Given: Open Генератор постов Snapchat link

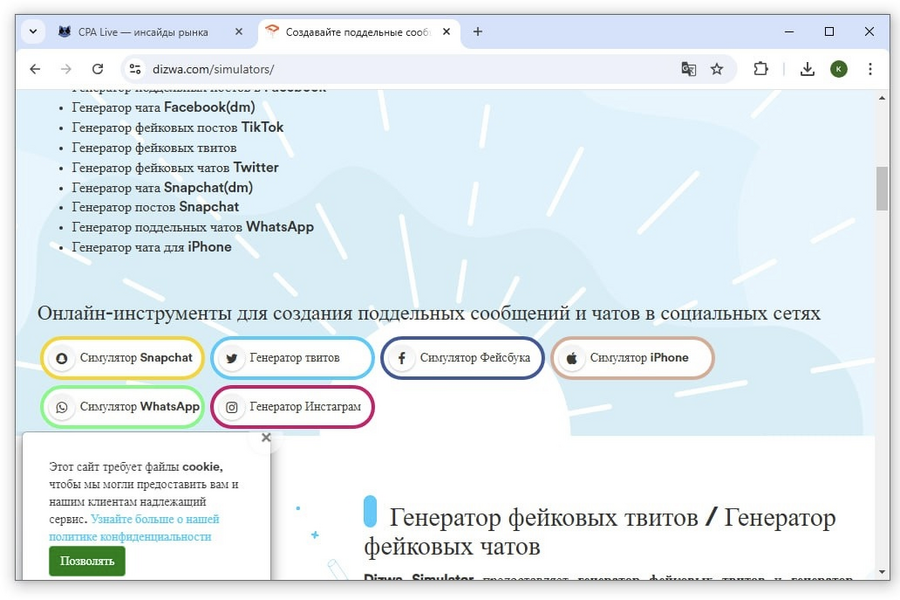Looking at the screenshot, I should point(155,207).
